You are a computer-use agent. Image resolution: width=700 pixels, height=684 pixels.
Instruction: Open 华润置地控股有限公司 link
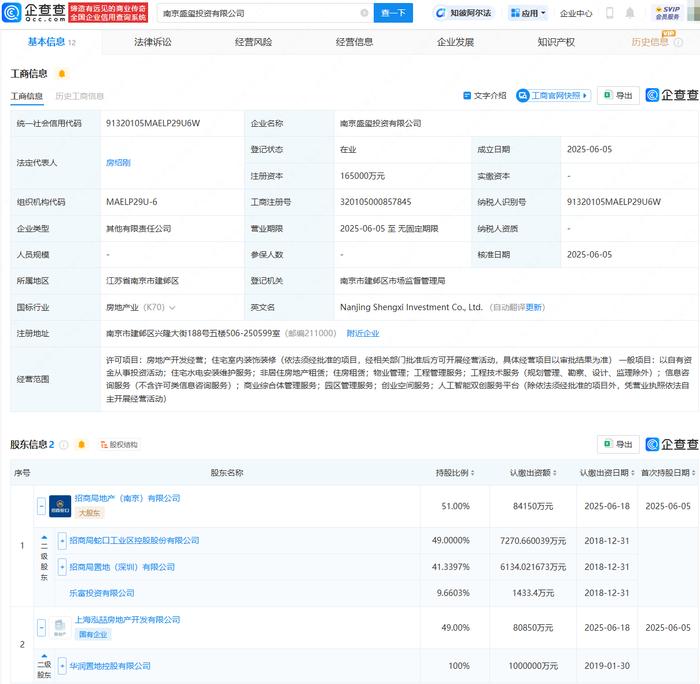click(x=110, y=666)
